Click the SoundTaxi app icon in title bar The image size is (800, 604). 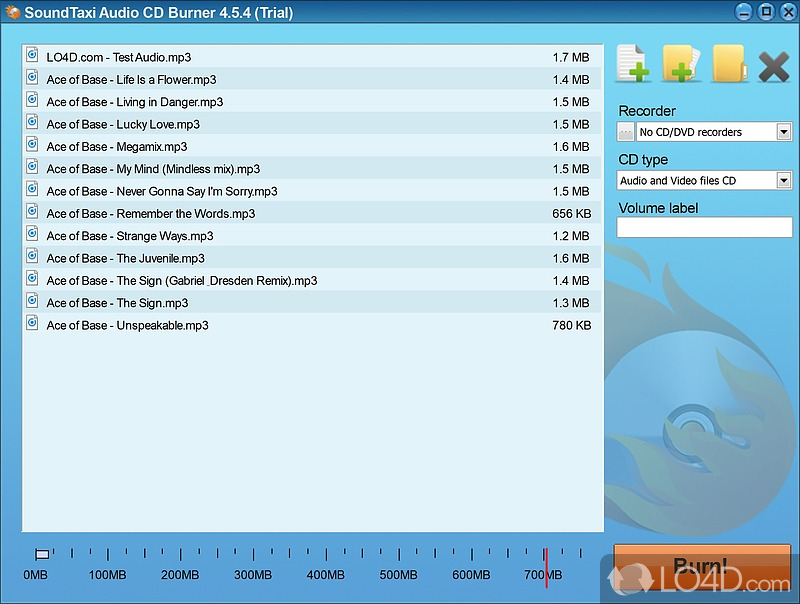coord(13,12)
